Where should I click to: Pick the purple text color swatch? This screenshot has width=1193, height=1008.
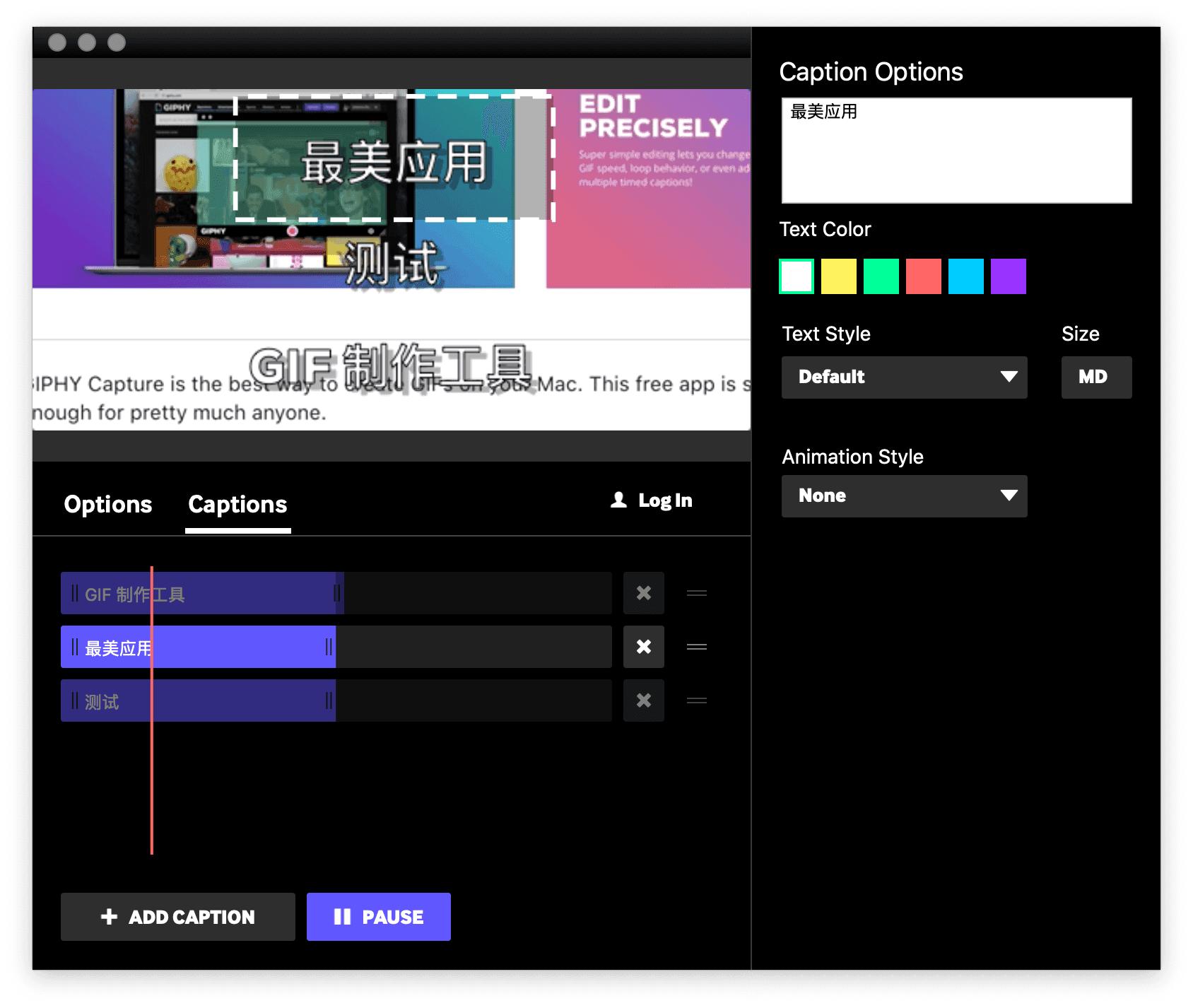[1008, 276]
